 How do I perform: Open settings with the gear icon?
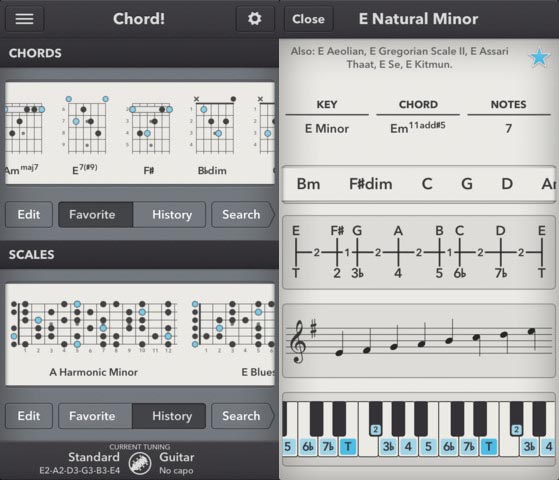(x=255, y=19)
